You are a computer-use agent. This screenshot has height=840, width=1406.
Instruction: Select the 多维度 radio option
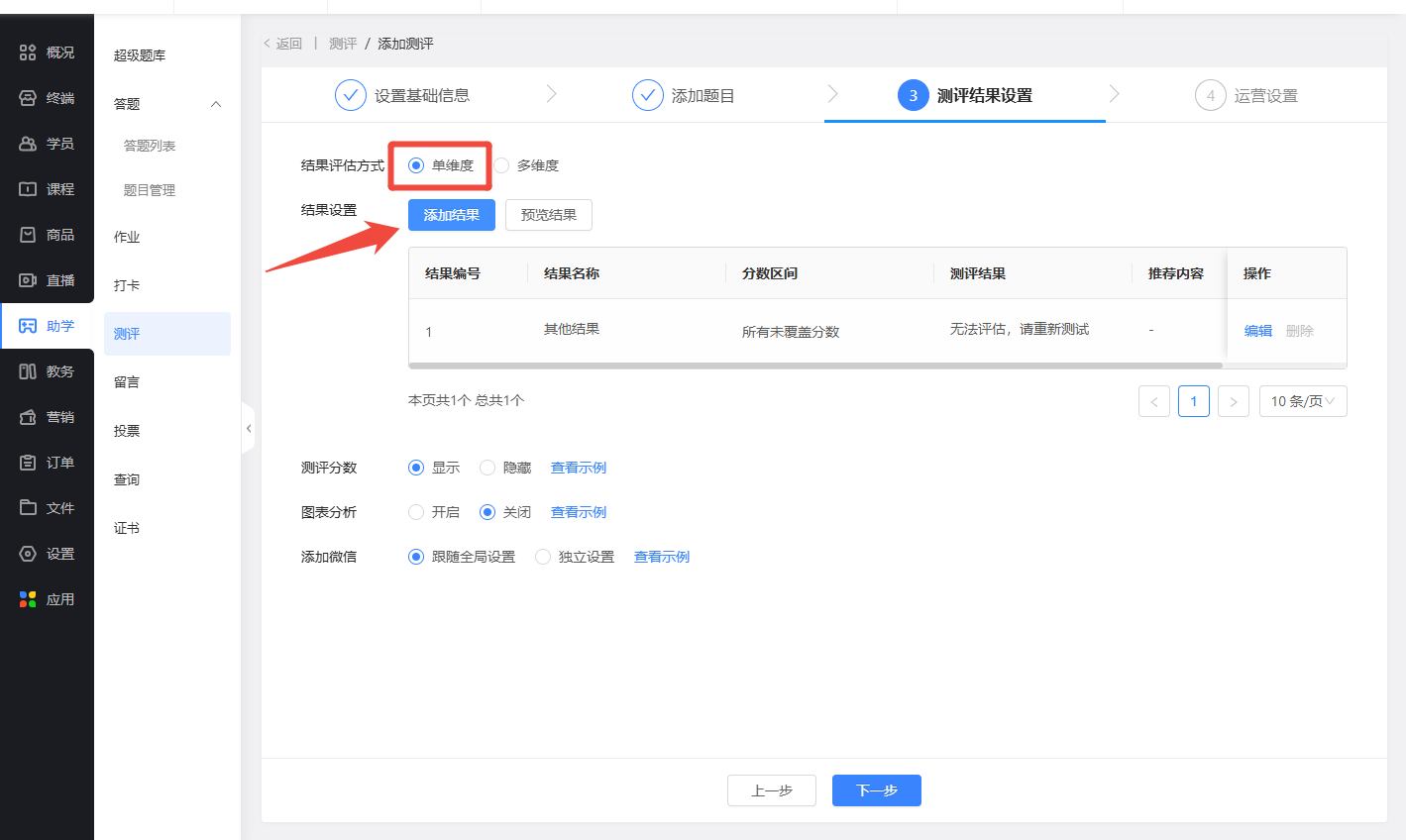coord(502,165)
